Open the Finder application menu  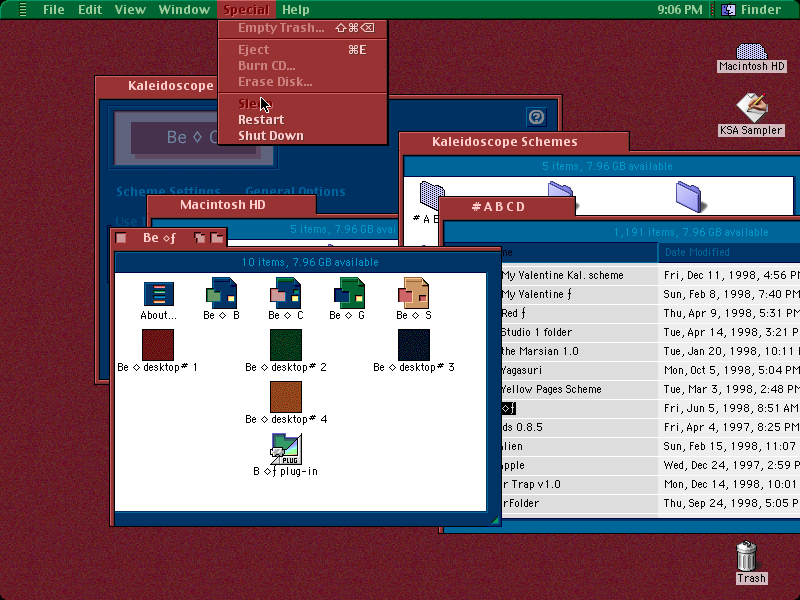coord(751,9)
